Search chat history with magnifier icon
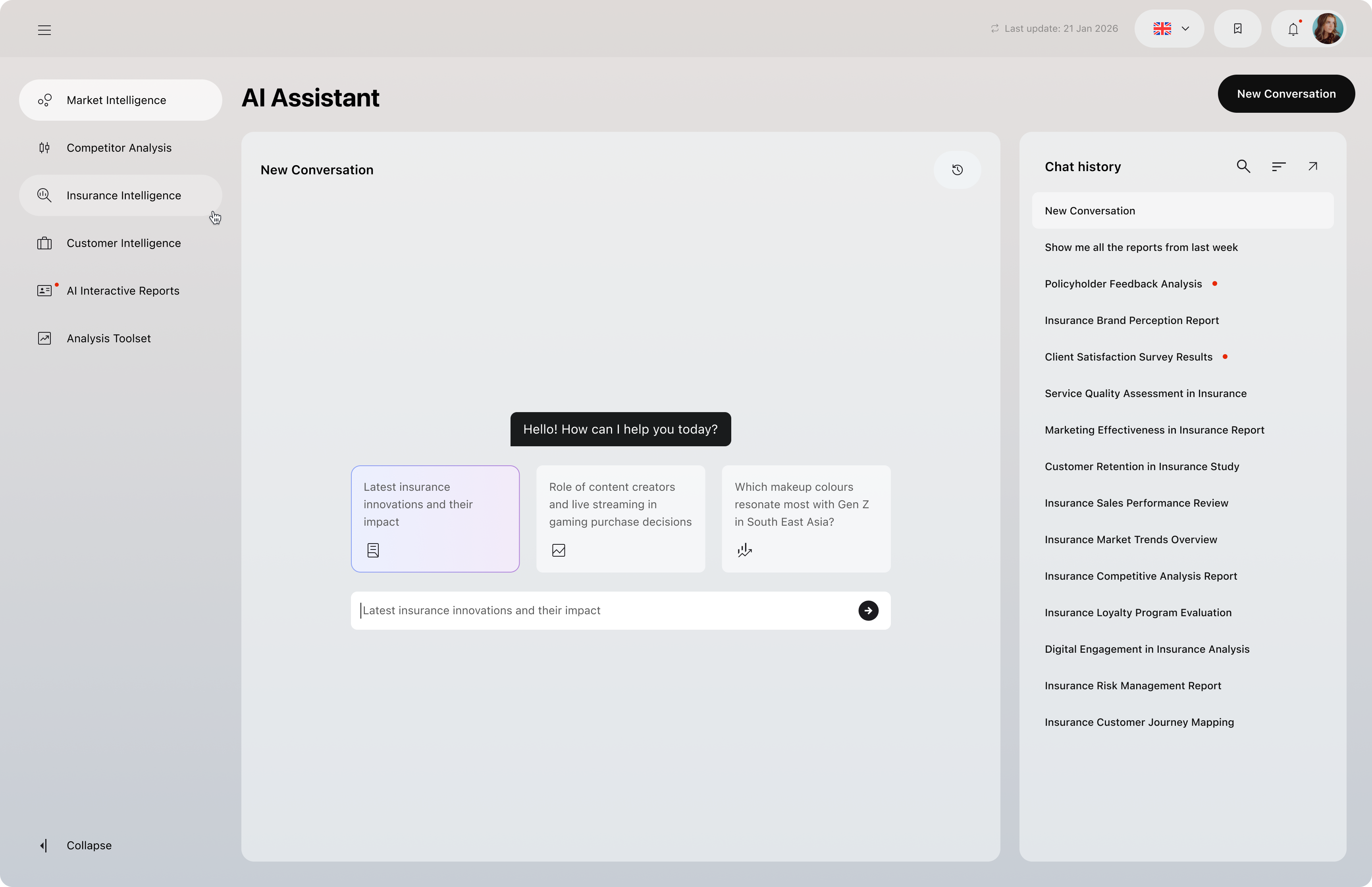The height and width of the screenshot is (887, 1372). point(1243,166)
